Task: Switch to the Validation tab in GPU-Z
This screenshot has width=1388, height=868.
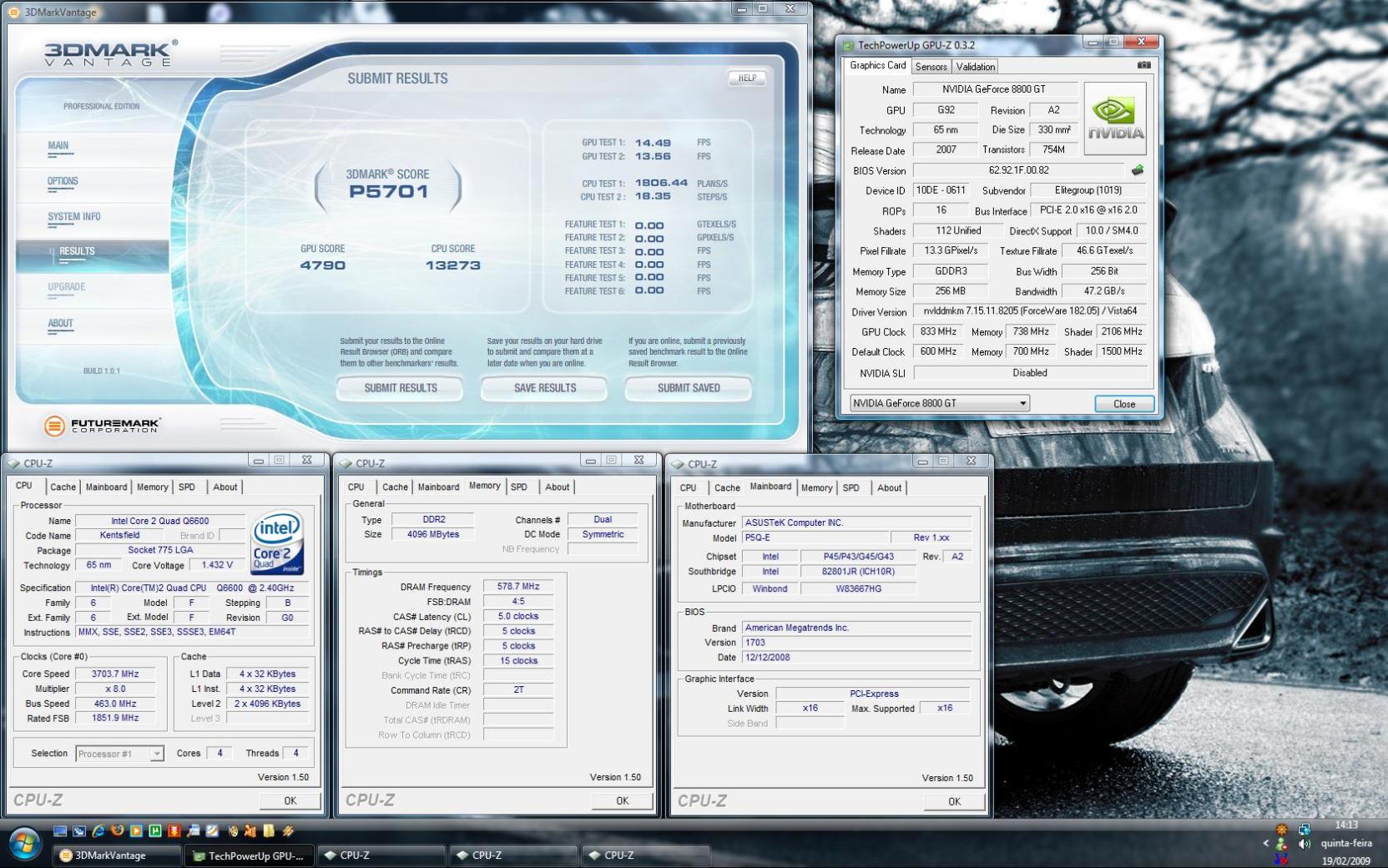Action: (975, 67)
